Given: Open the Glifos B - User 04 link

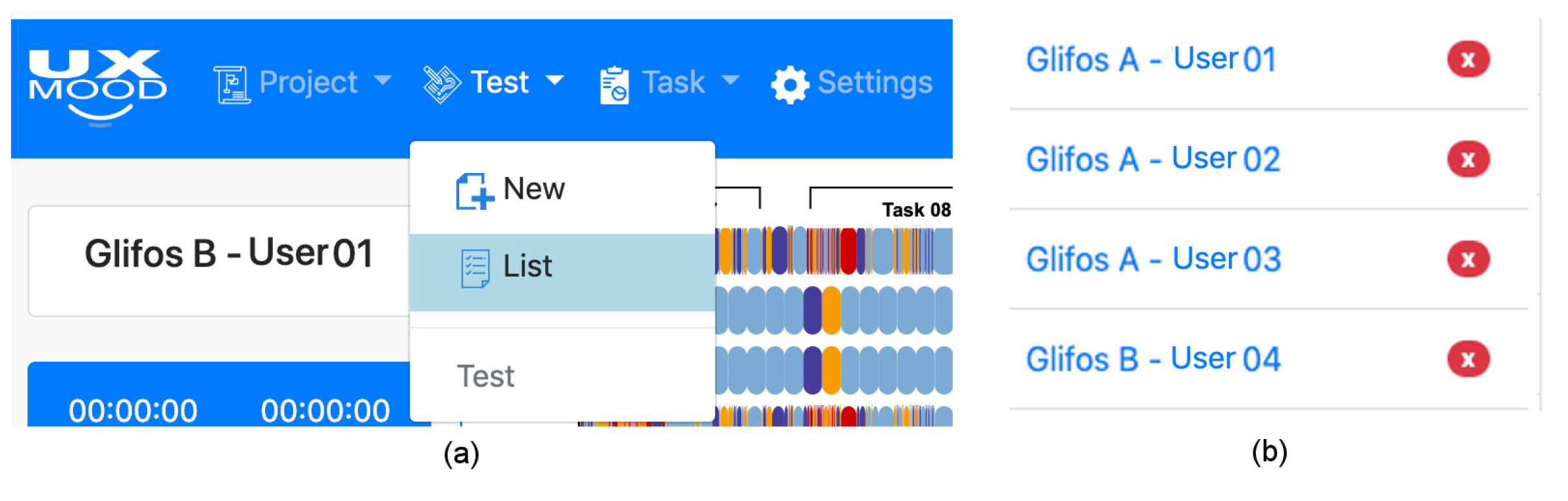Looking at the screenshot, I should click(x=1153, y=359).
